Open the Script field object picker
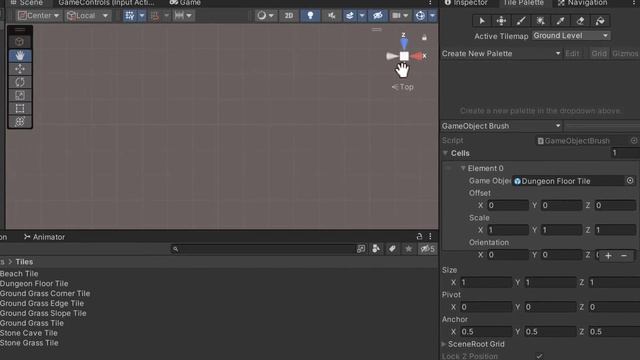 (x=634, y=140)
